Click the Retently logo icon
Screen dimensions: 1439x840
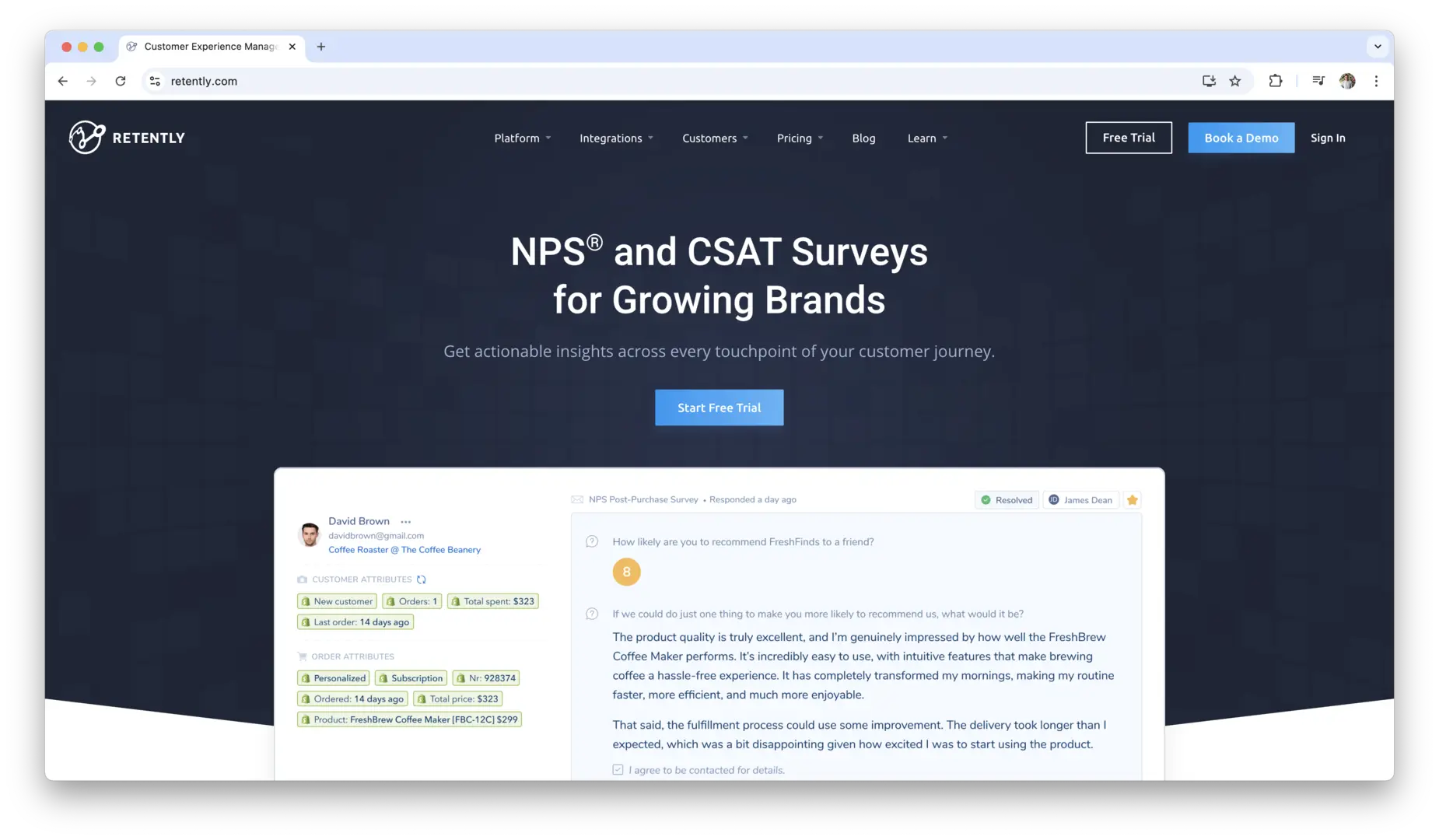pos(86,138)
